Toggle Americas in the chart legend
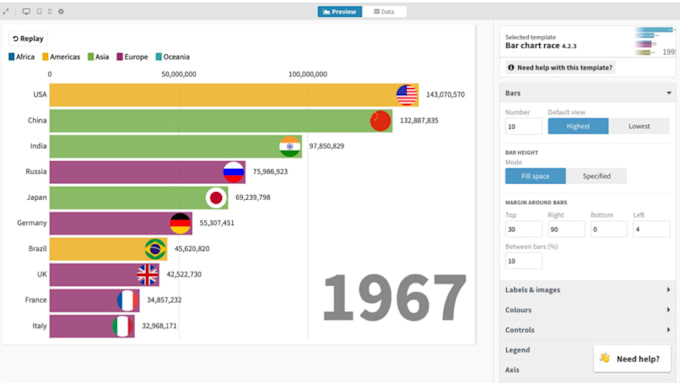The height and width of the screenshot is (383, 680). point(61,57)
